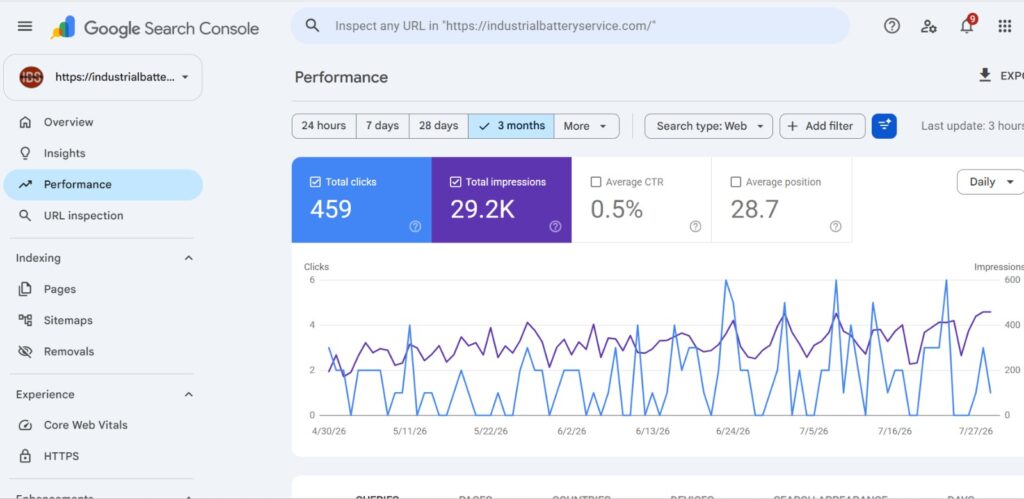Open the Help question mark icon
This screenshot has width=1024, height=499.
(x=891, y=26)
